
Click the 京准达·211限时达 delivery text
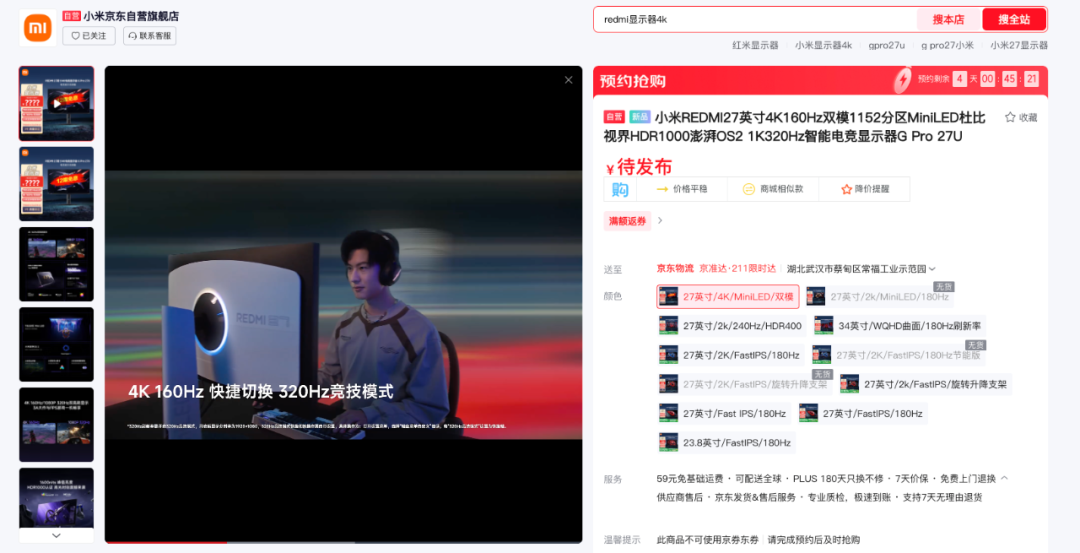738,269
